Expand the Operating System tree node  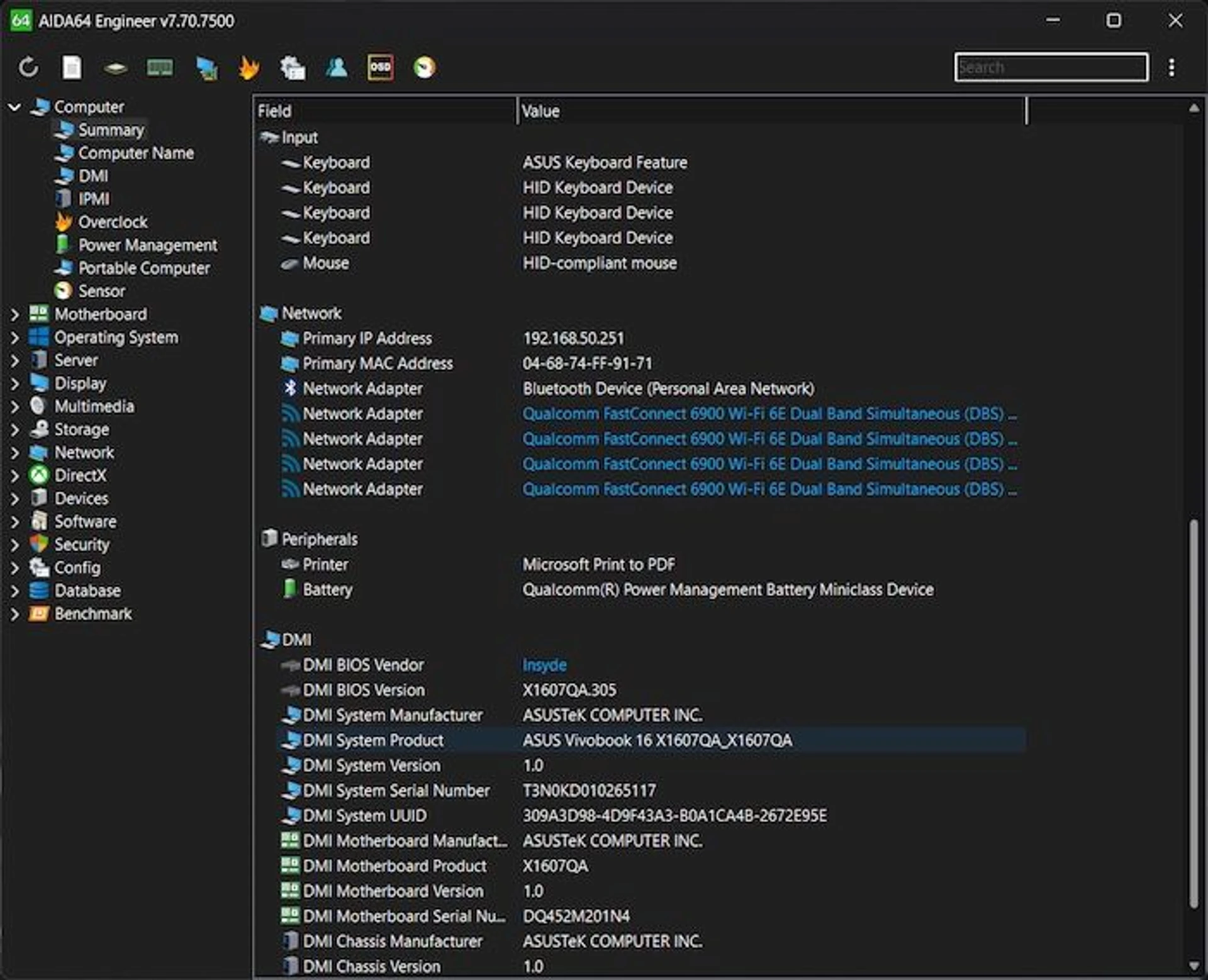click(15, 338)
